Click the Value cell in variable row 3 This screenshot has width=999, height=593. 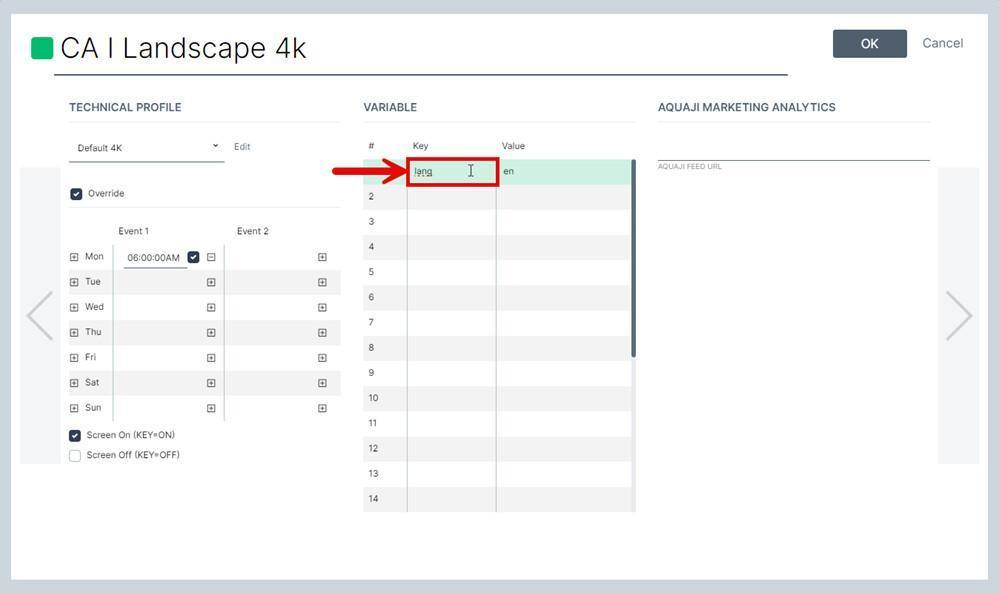563,222
